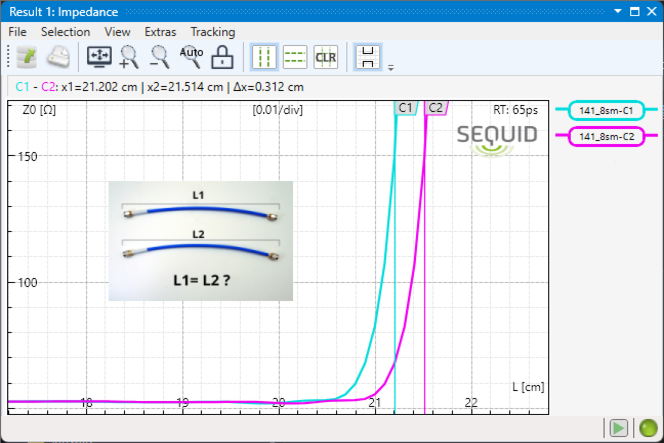The height and width of the screenshot is (443, 664).
Task: Enable Auto zoom scaling
Action: [191, 56]
